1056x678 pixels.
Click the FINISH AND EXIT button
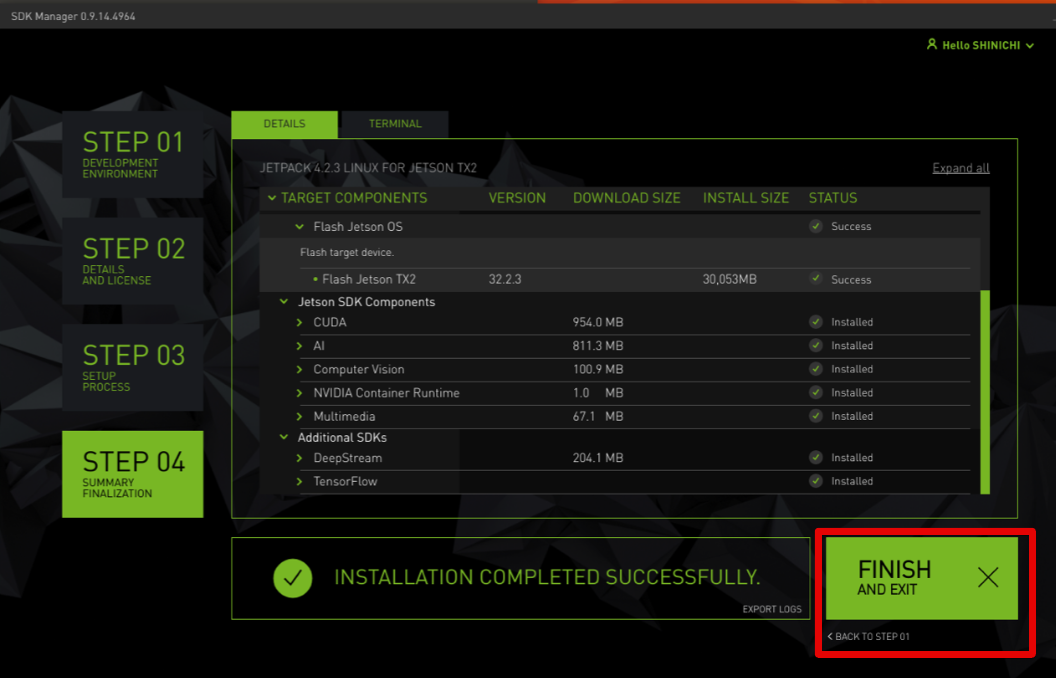tap(922, 578)
